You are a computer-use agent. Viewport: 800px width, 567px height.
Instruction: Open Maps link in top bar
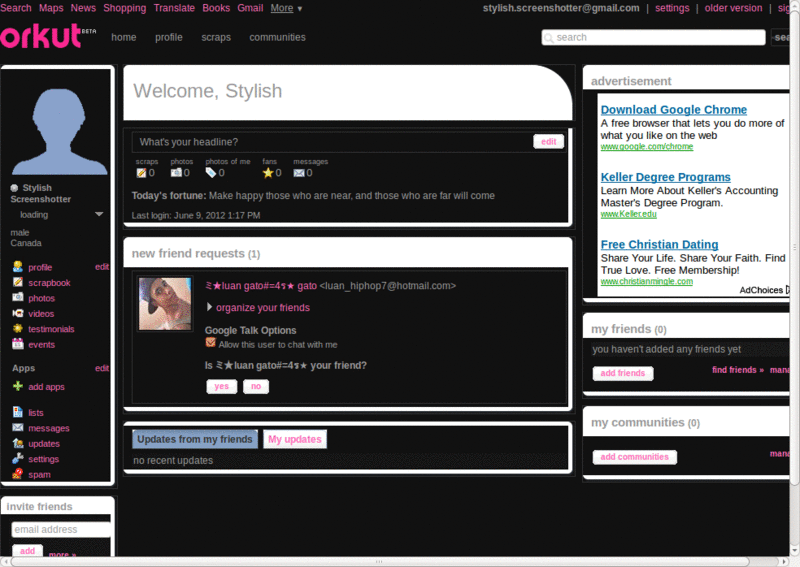click(51, 8)
